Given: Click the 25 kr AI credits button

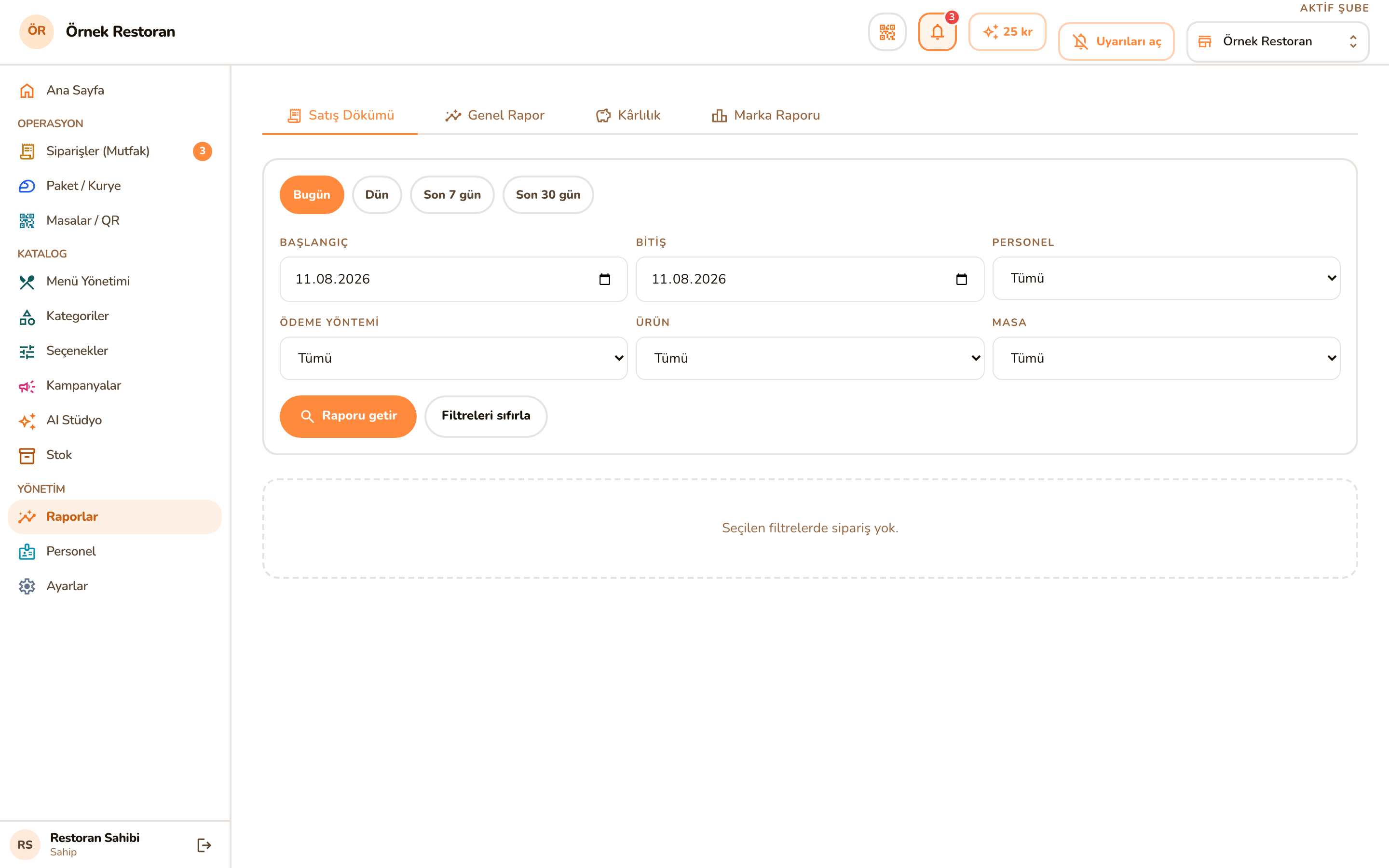Looking at the screenshot, I should click(x=1008, y=32).
